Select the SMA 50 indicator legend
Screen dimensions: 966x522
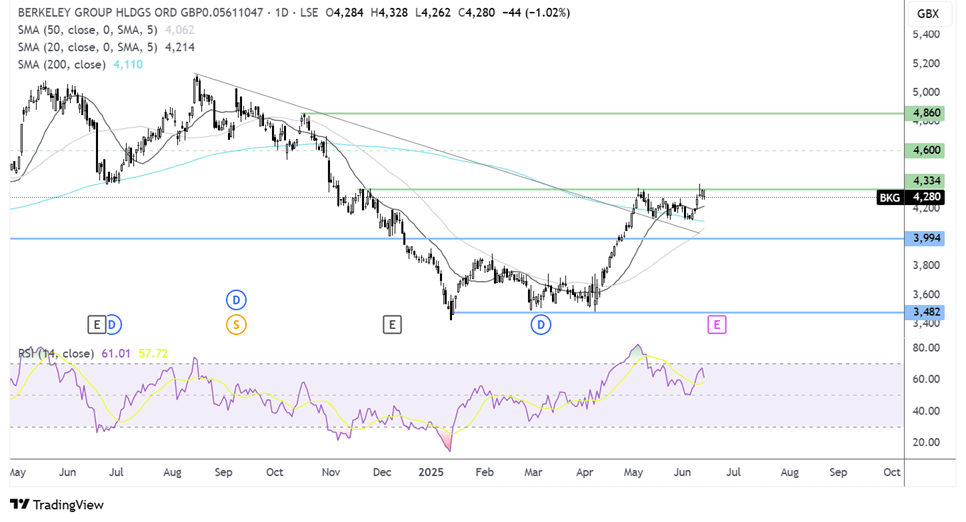tap(87, 30)
